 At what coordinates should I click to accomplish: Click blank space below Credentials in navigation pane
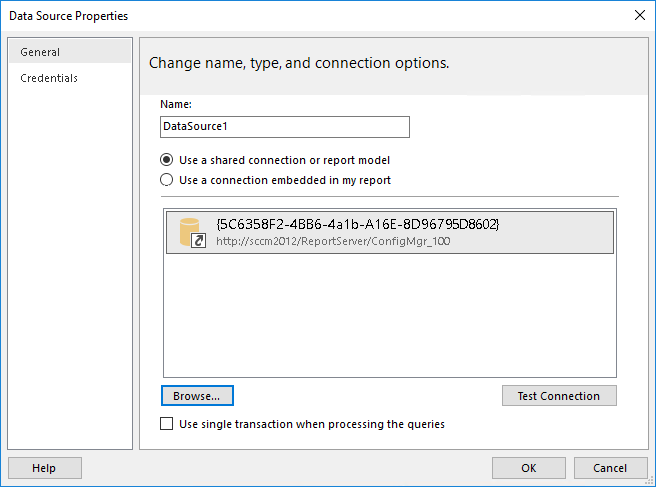click(70, 268)
